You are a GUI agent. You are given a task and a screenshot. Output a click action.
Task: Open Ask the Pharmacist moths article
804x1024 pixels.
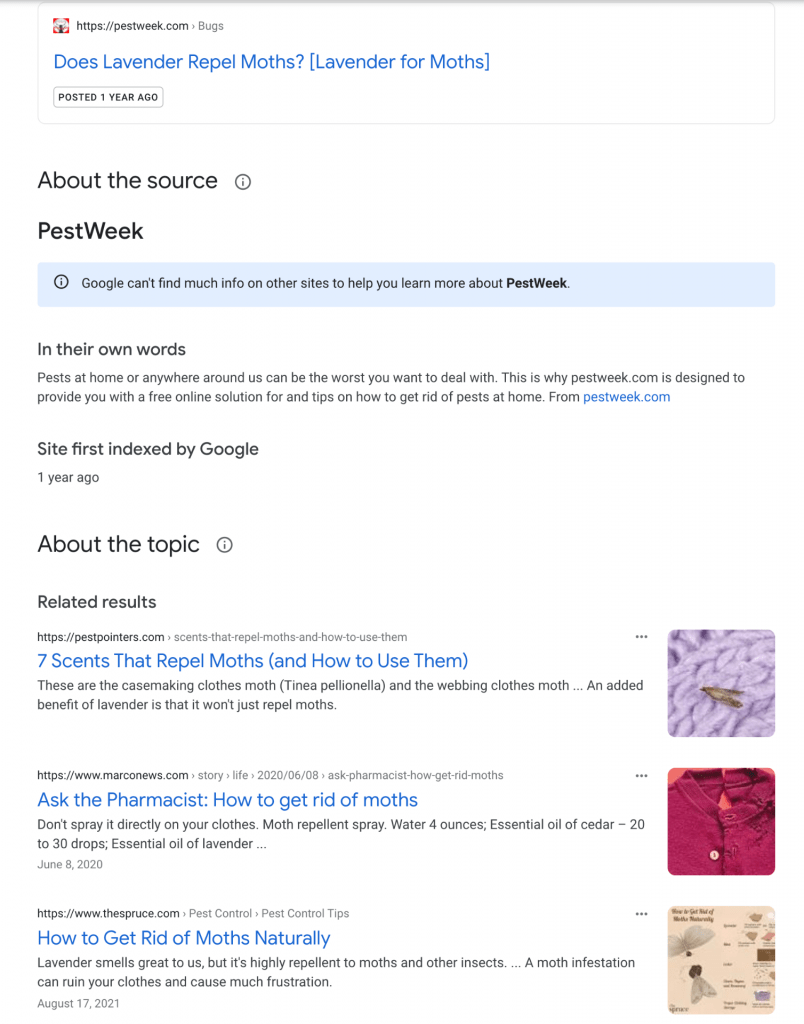227,800
